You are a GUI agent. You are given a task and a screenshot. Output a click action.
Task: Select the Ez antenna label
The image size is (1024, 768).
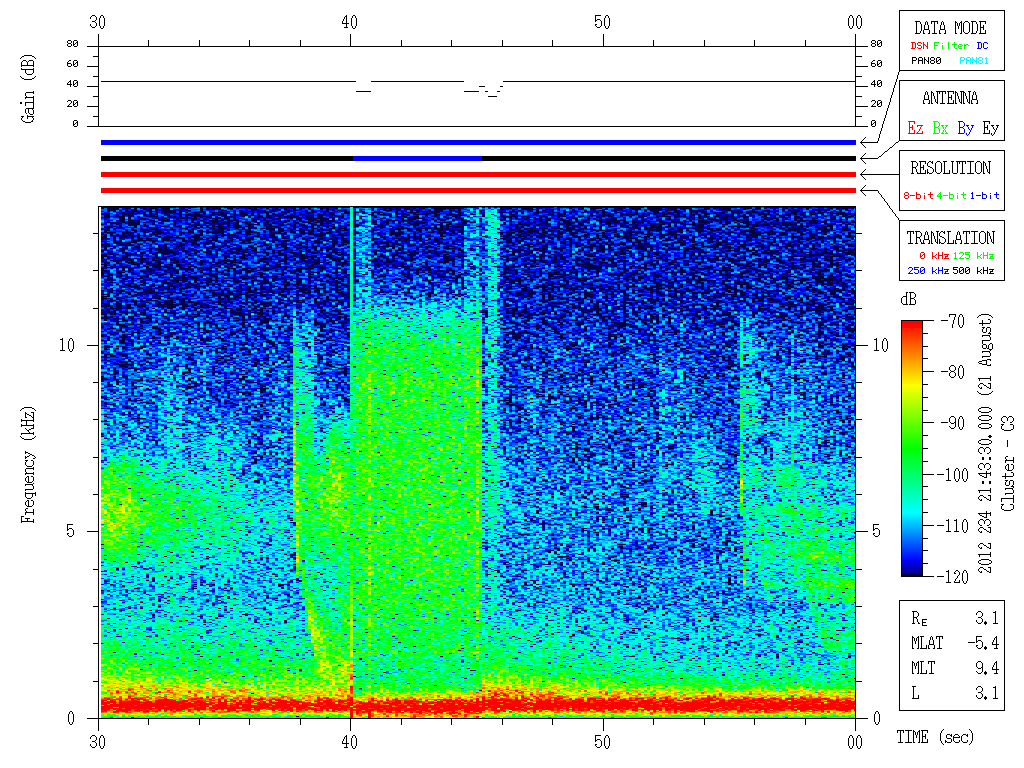pos(915,128)
